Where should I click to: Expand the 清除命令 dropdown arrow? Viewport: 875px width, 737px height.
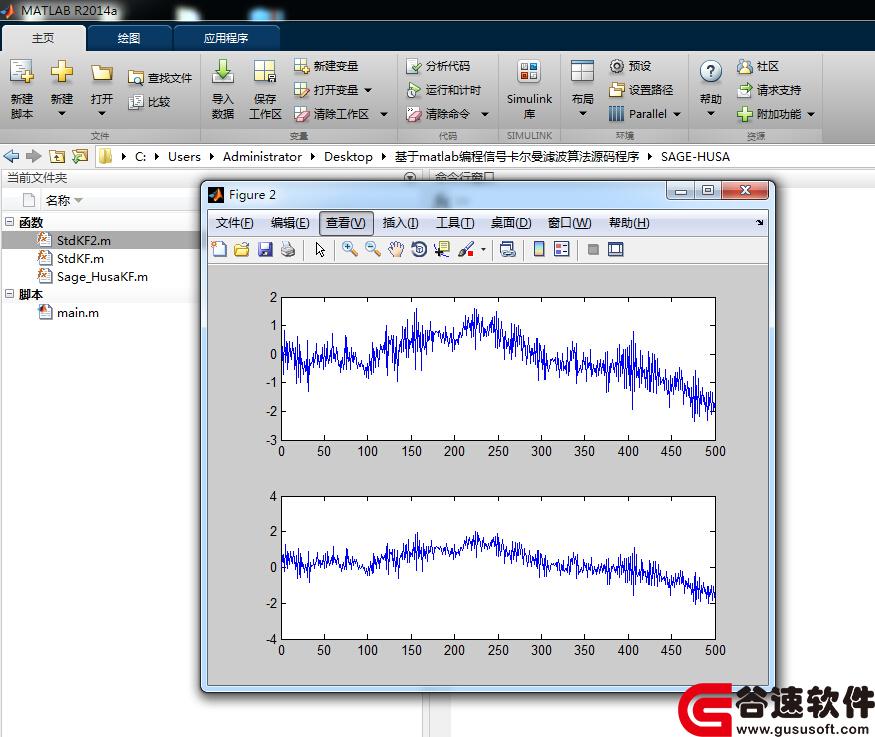coord(485,114)
